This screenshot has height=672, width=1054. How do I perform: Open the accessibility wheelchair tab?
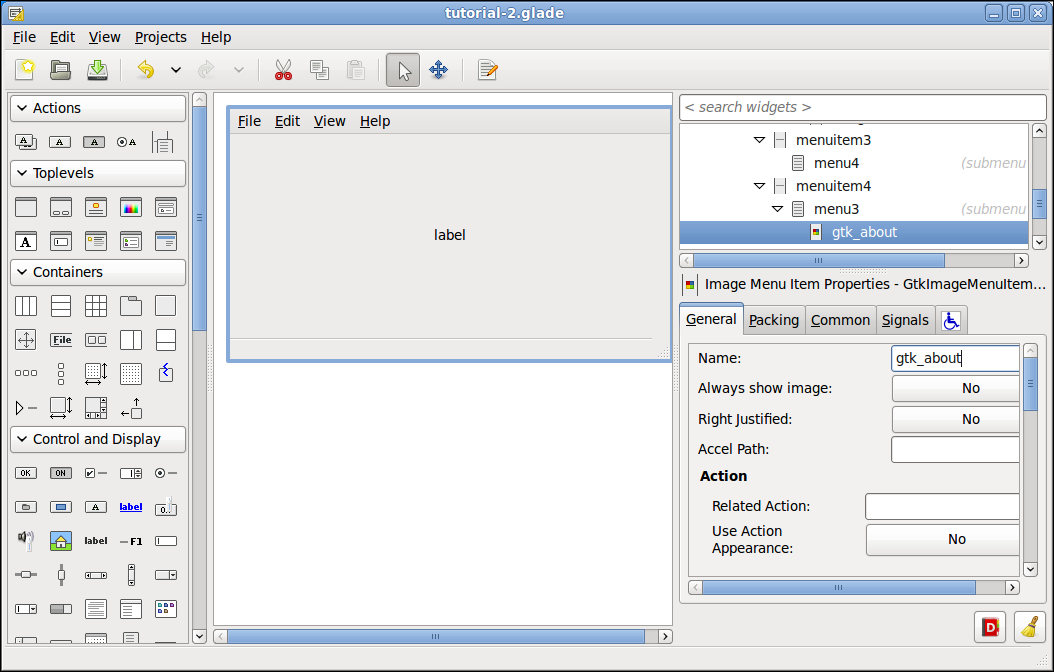point(950,321)
